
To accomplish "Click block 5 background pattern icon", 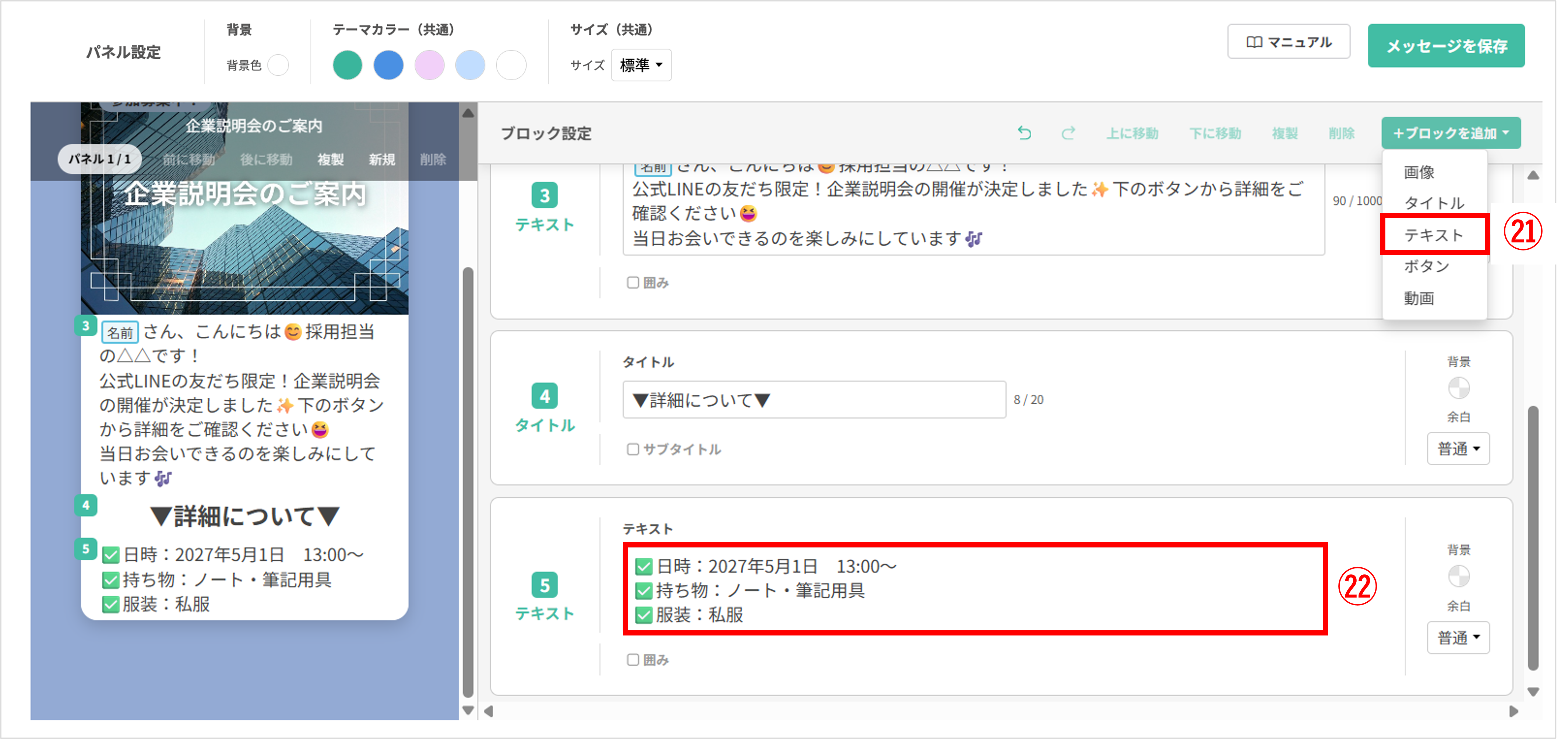I will click(1458, 576).
